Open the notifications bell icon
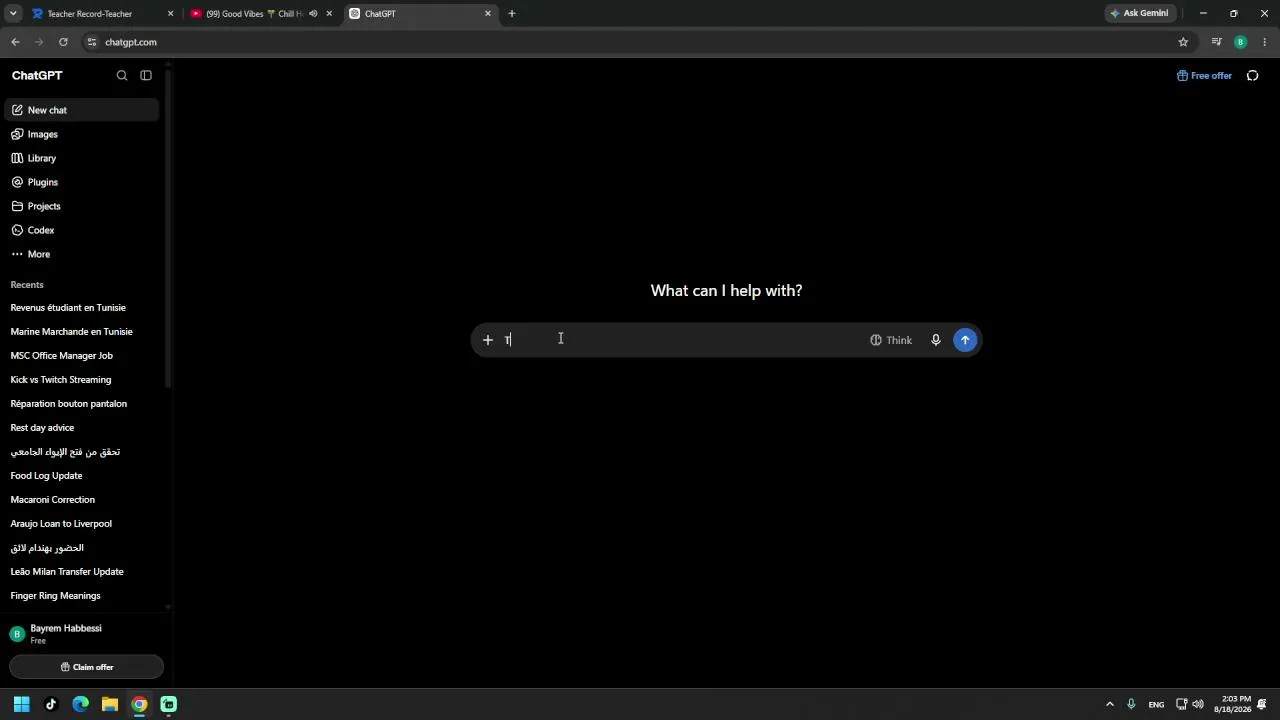The width and height of the screenshot is (1280, 720). coord(1262,704)
